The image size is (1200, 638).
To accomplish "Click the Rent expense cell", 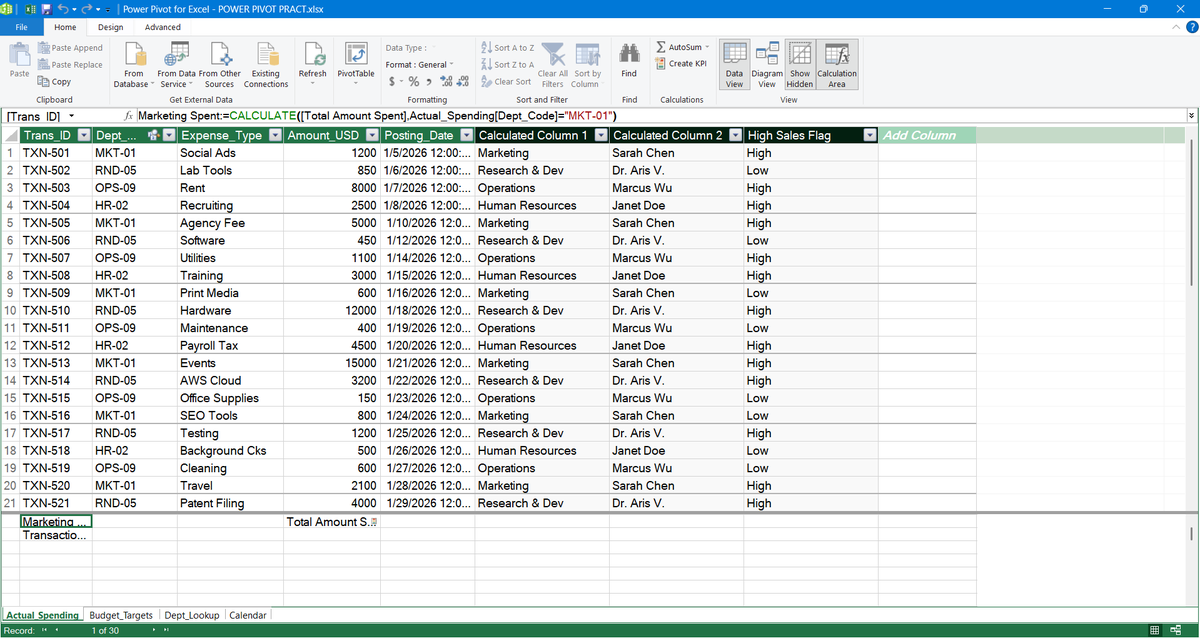I will click(230, 188).
